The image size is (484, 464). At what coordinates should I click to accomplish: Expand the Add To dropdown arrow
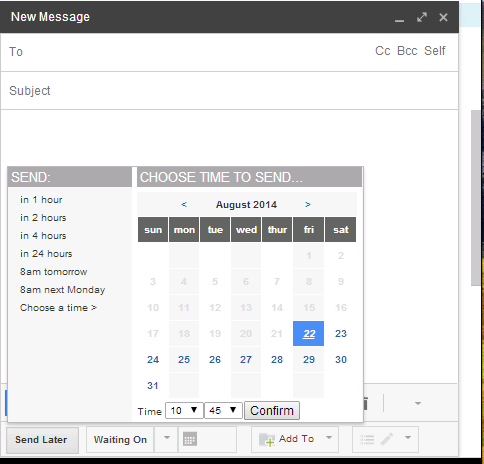(329, 438)
